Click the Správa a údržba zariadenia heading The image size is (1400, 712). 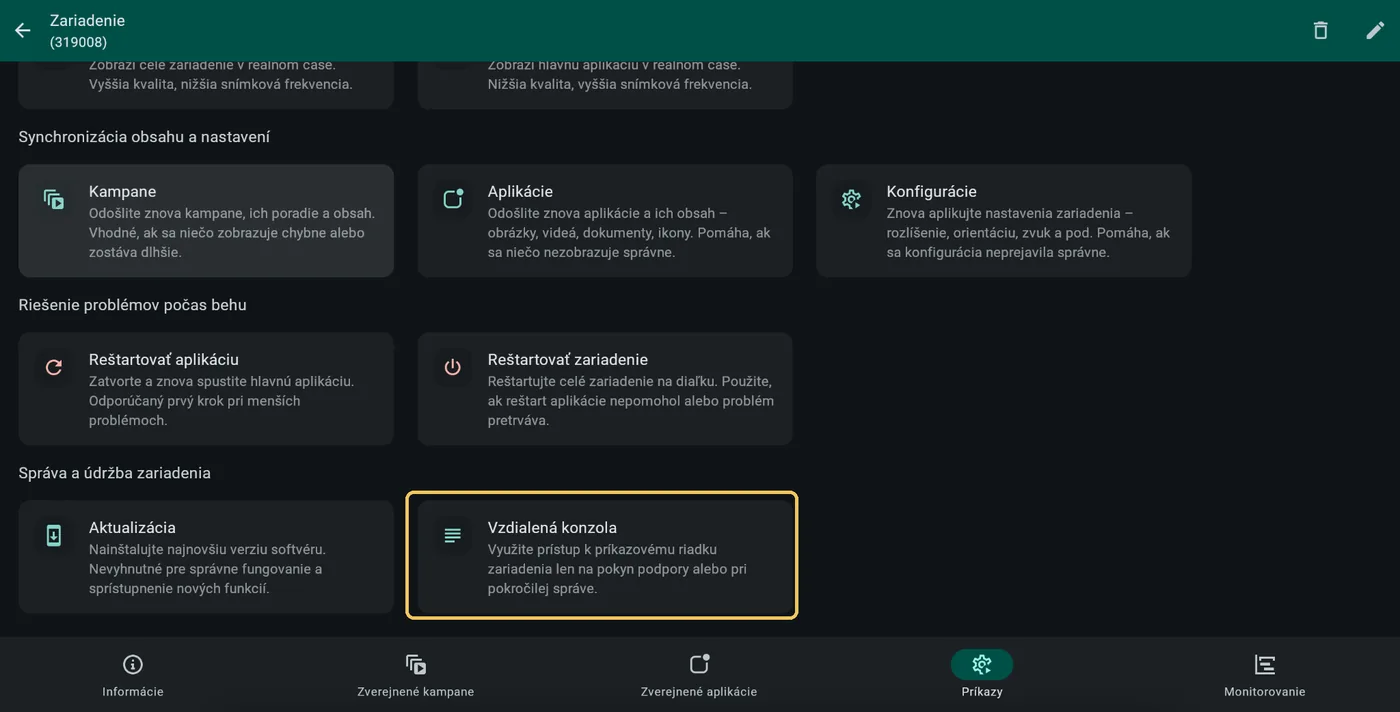point(114,472)
